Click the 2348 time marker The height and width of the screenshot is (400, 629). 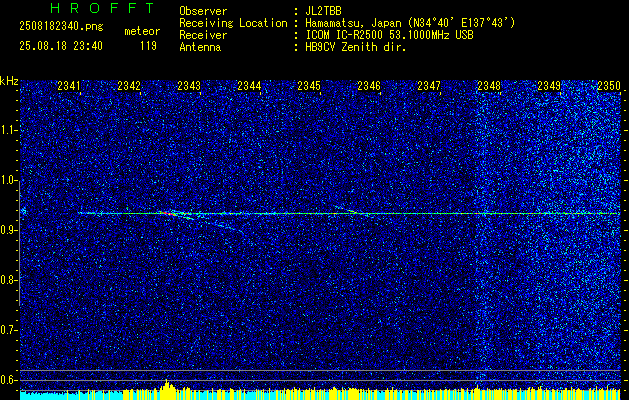click(489, 85)
